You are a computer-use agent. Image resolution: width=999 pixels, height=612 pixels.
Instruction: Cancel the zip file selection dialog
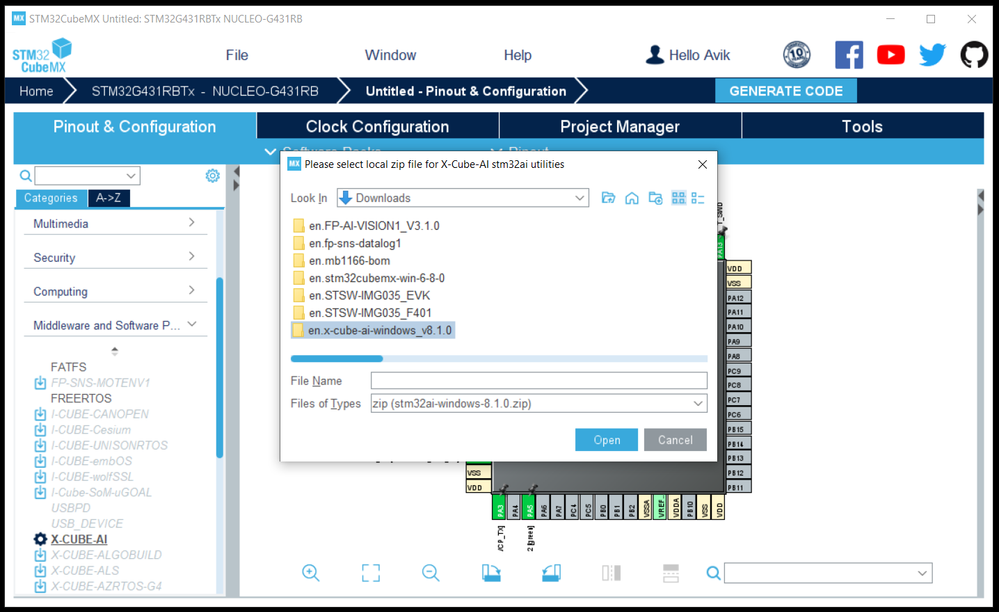click(675, 440)
